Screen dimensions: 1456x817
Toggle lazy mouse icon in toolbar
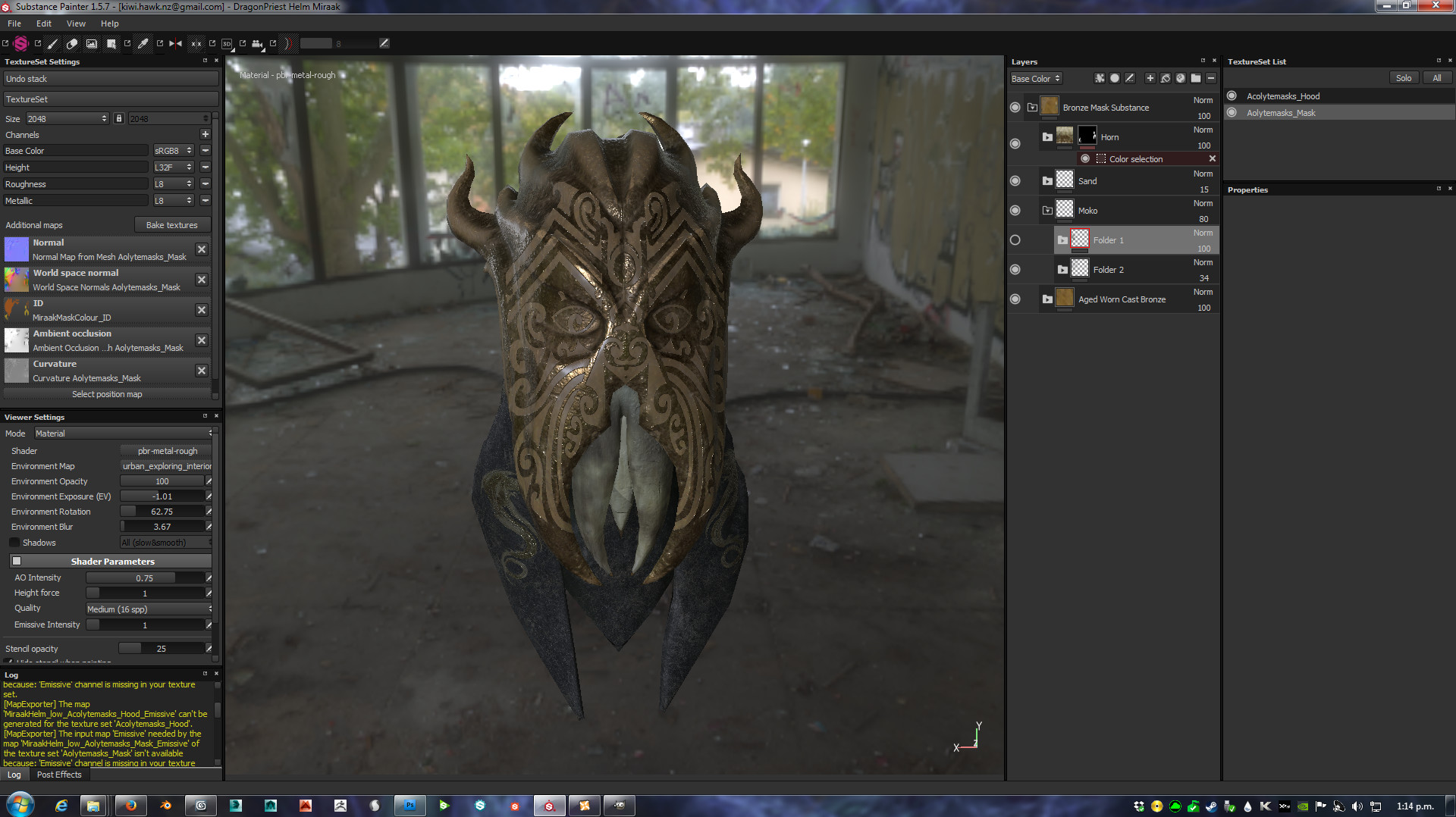pos(287,43)
